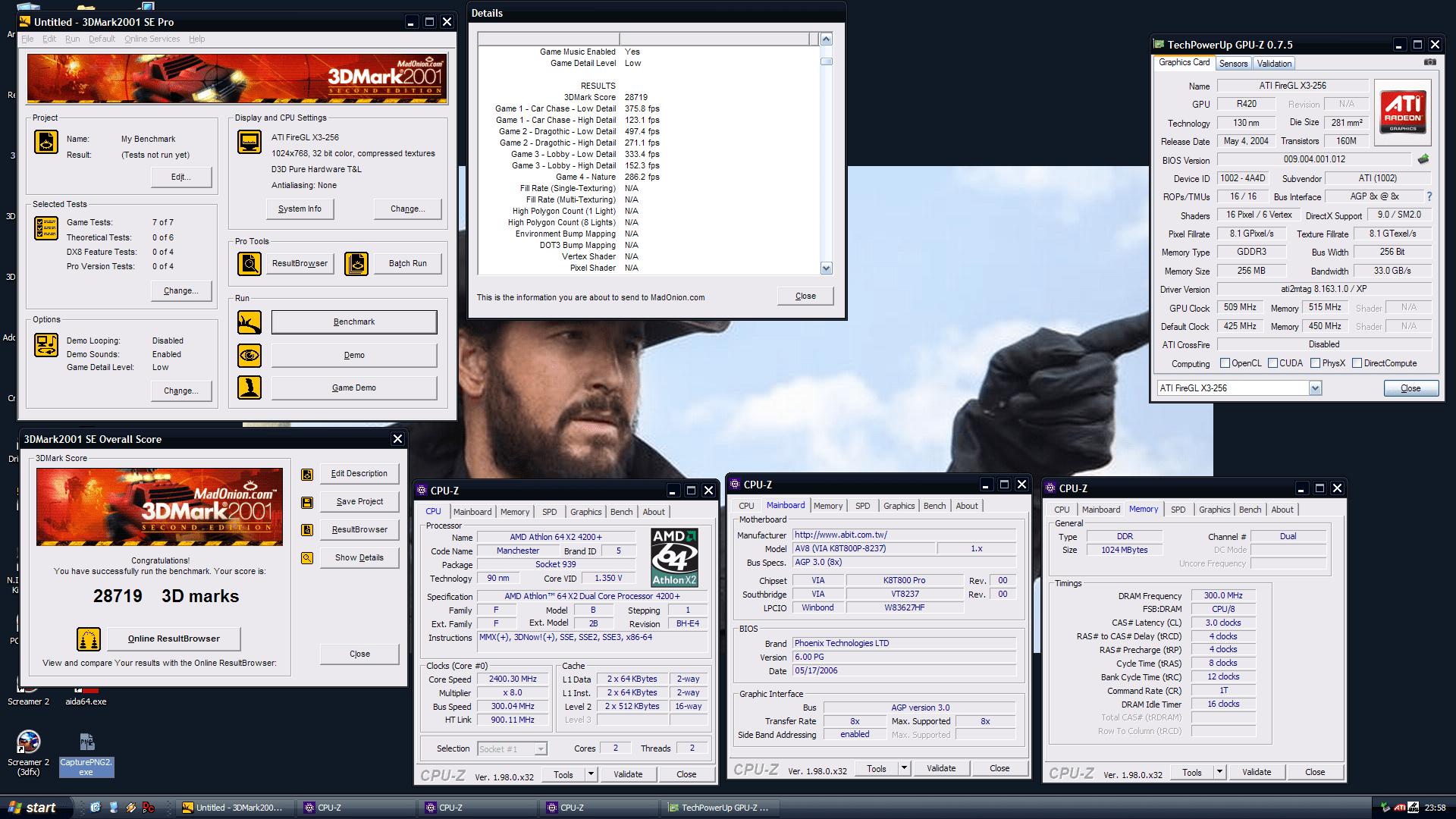This screenshot has width=1456, height=819.
Task: Click the taskbar clock showing 23:58
Action: [1435, 808]
